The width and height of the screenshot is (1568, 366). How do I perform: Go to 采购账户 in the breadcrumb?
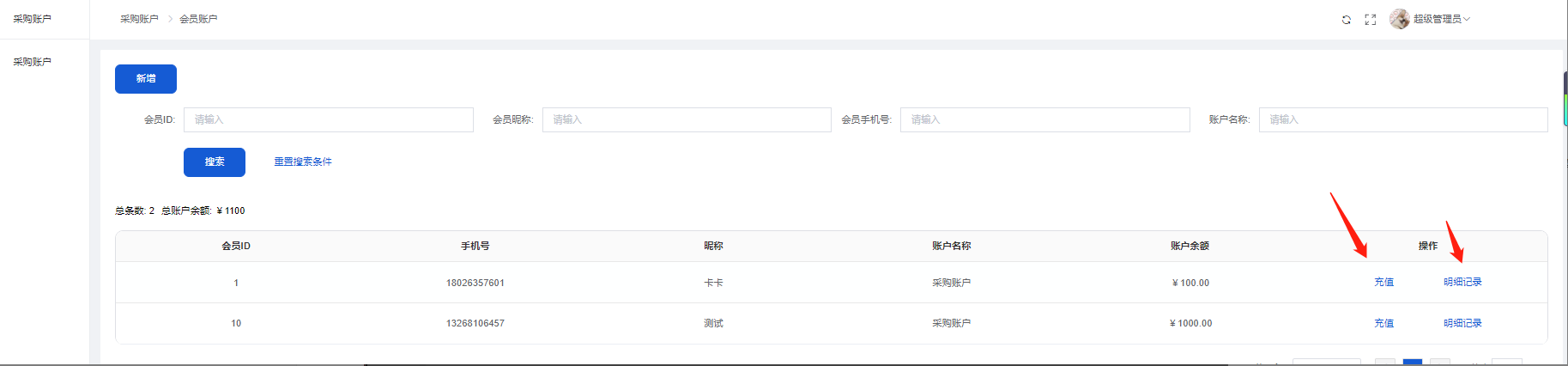pyautogui.click(x=139, y=19)
